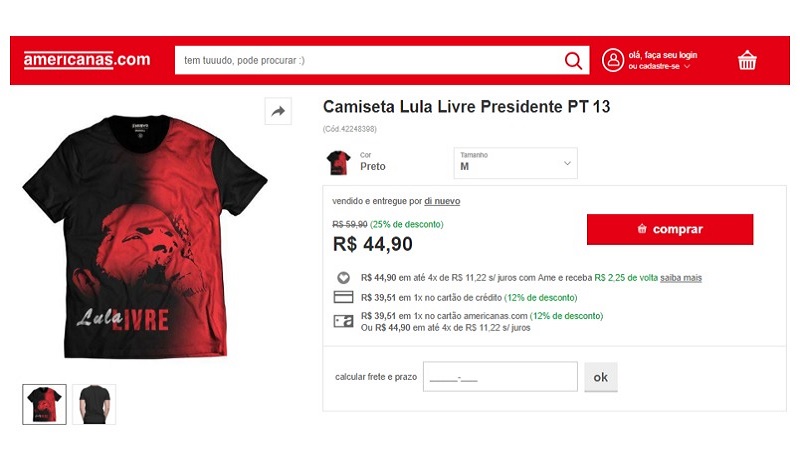This screenshot has width=800, height=450.
Task: Open the saiba mais link
Action: (681, 278)
